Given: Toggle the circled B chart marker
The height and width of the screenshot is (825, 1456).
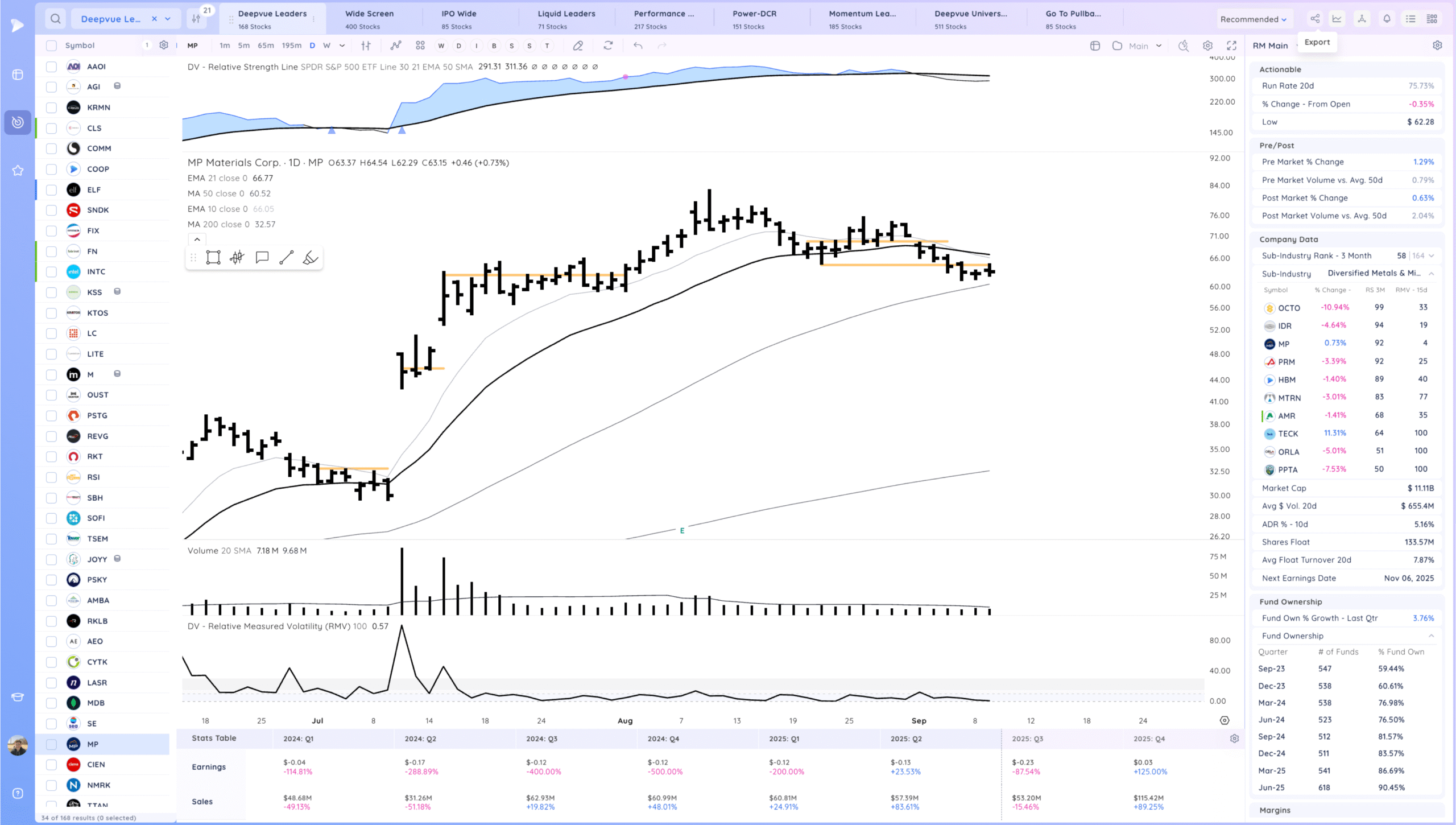Looking at the screenshot, I should (494, 46).
